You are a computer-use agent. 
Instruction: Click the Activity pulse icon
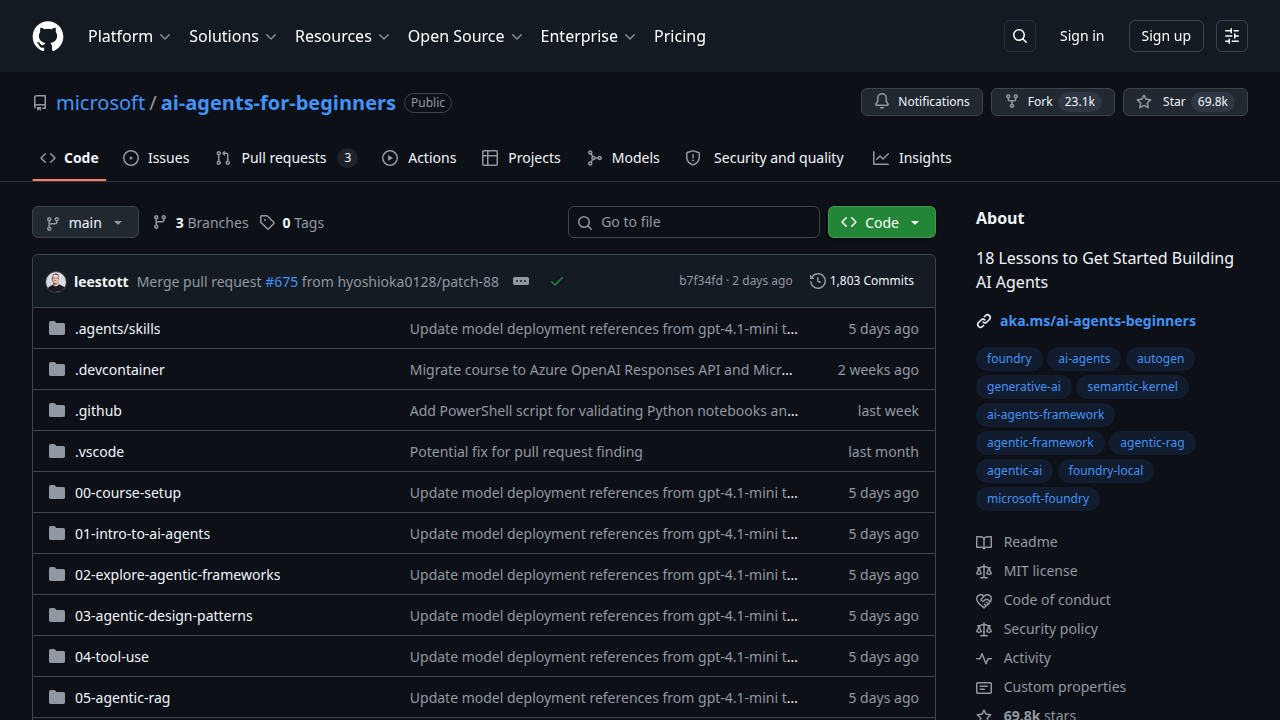tap(984, 658)
